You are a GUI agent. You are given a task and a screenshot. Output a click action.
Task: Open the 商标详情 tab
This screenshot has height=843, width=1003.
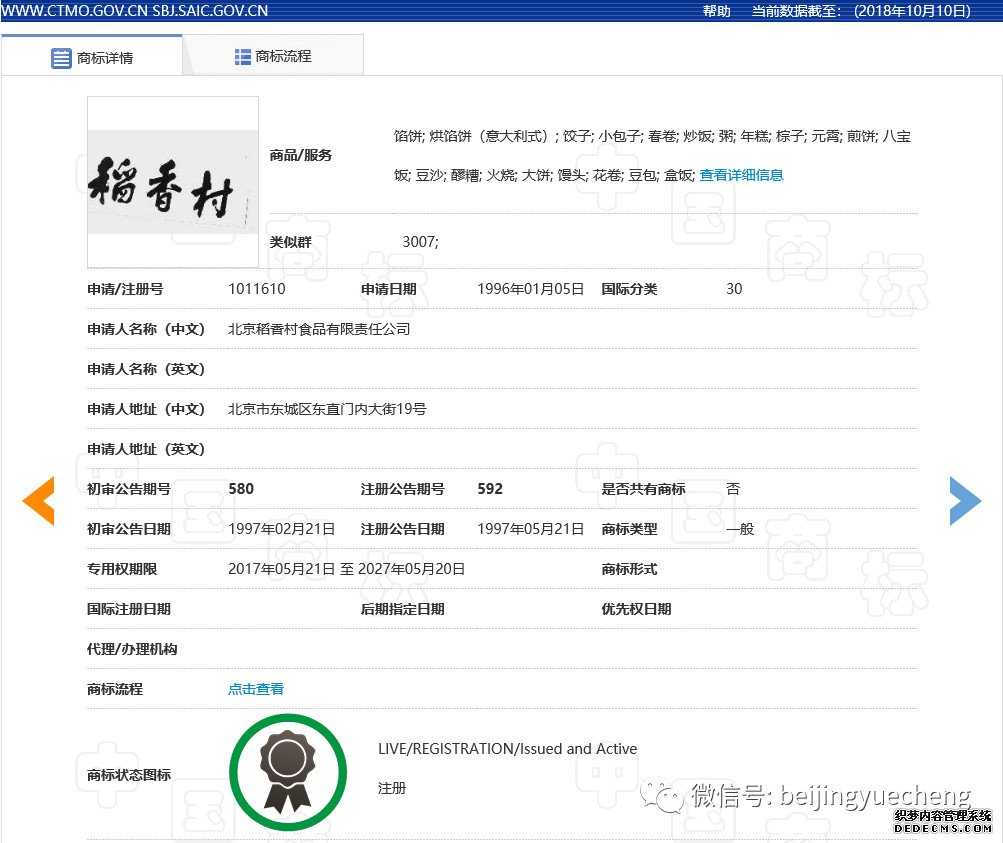[92, 56]
